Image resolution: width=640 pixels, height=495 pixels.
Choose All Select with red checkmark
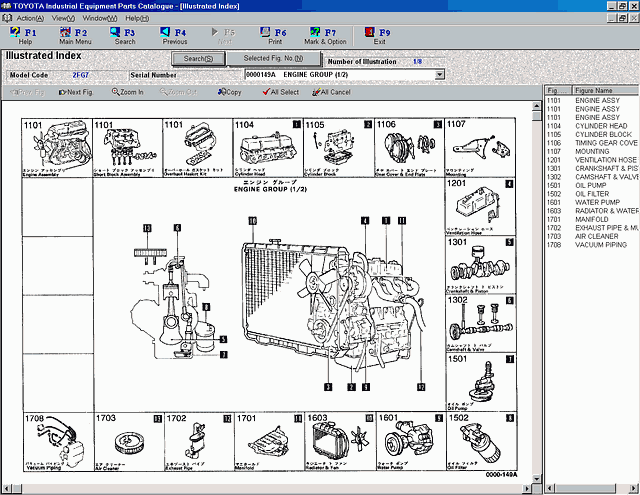pyautogui.click(x=281, y=92)
